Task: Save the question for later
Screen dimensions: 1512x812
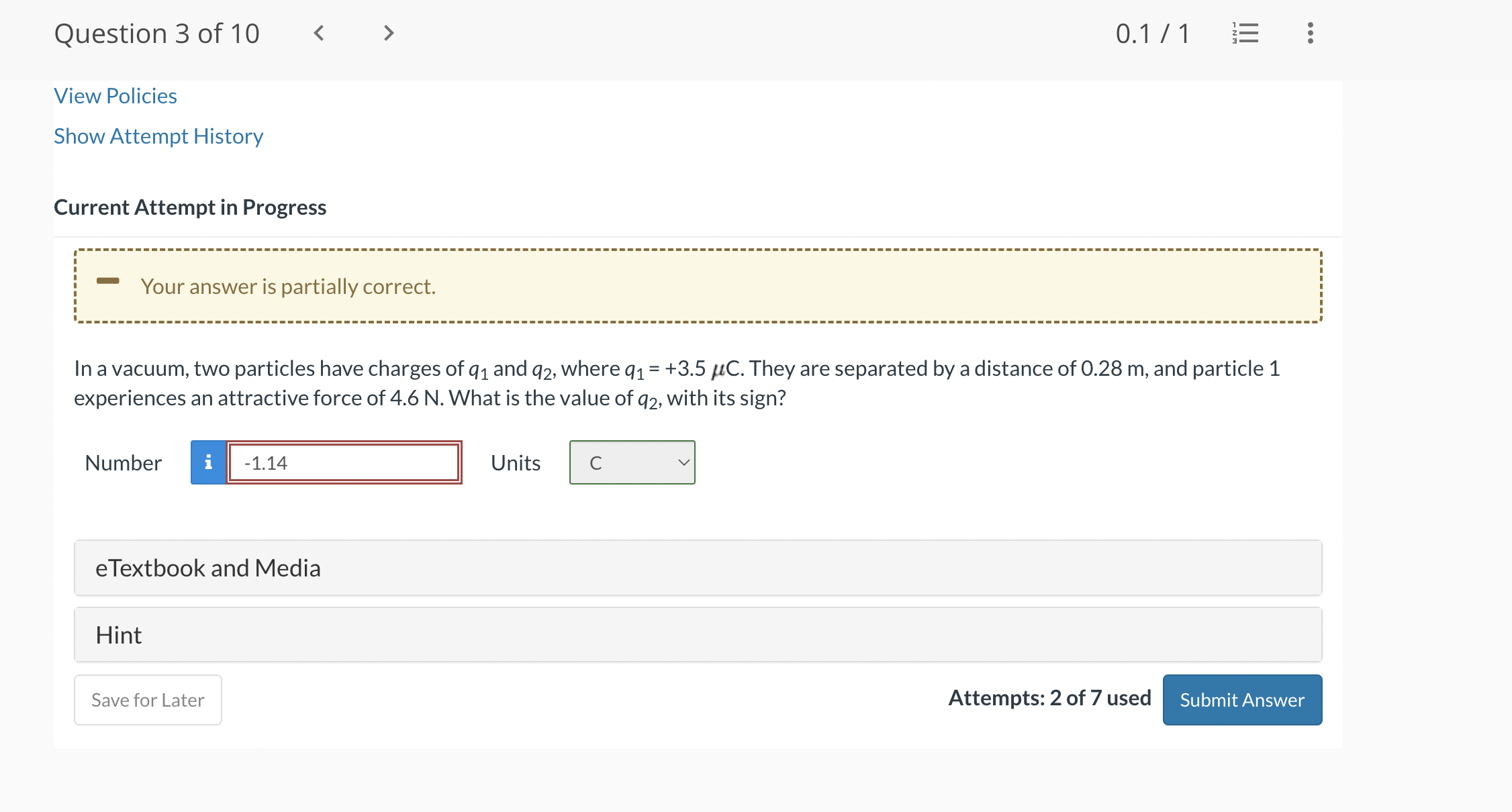Action: (147, 699)
